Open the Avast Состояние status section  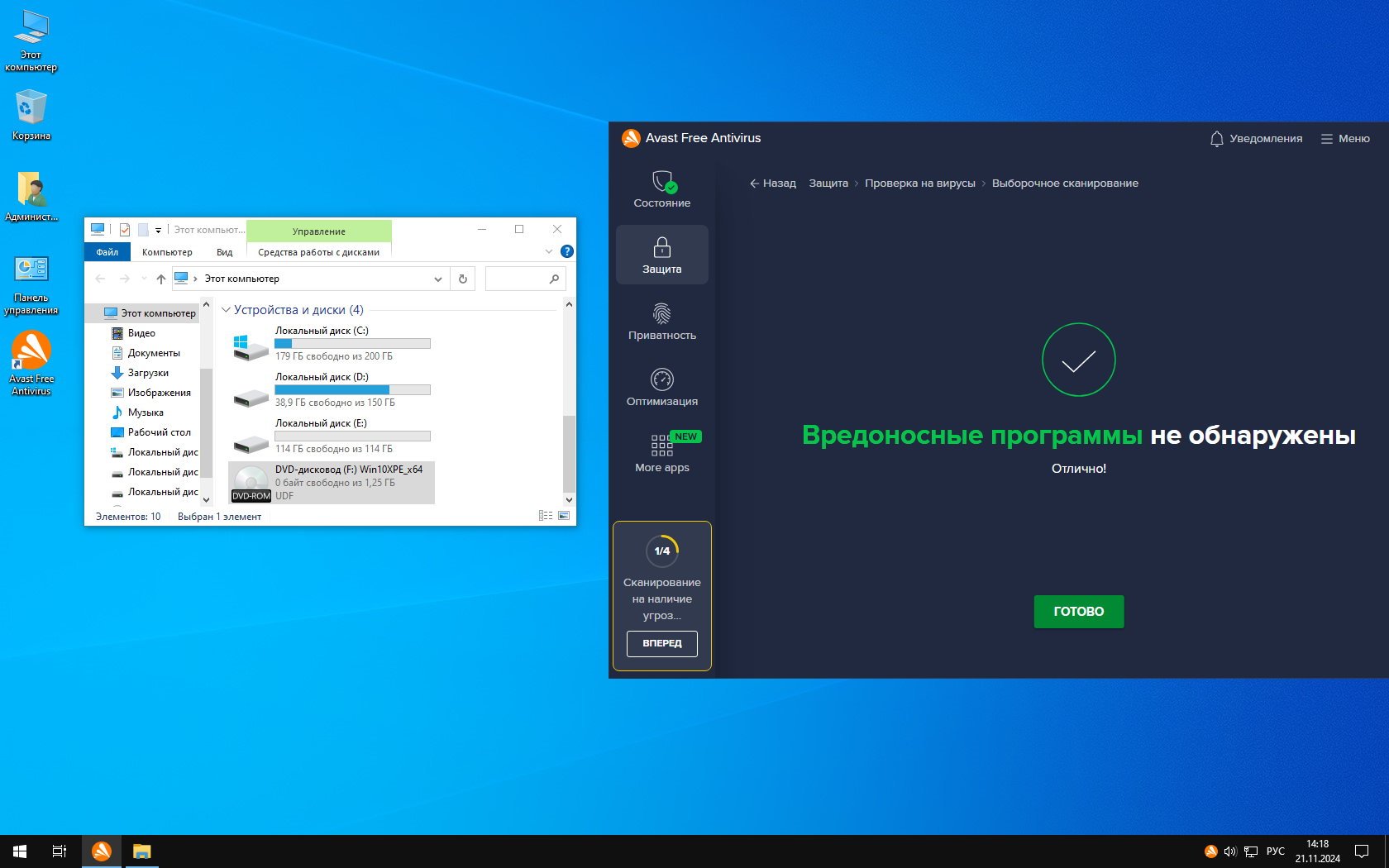[x=661, y=189]
